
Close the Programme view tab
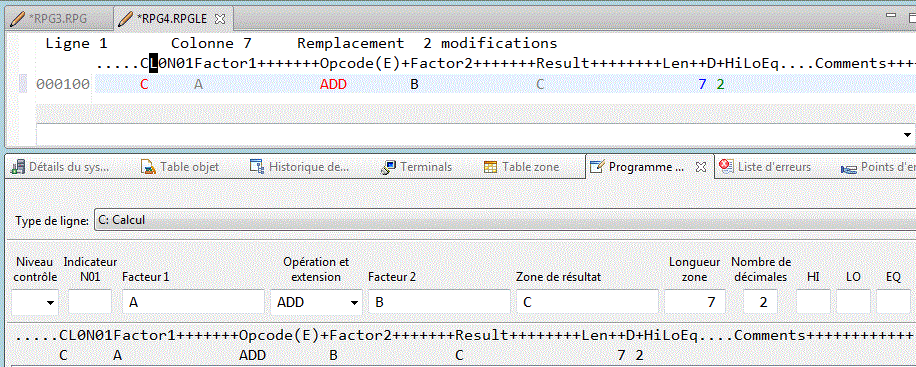tap(701, 167)
